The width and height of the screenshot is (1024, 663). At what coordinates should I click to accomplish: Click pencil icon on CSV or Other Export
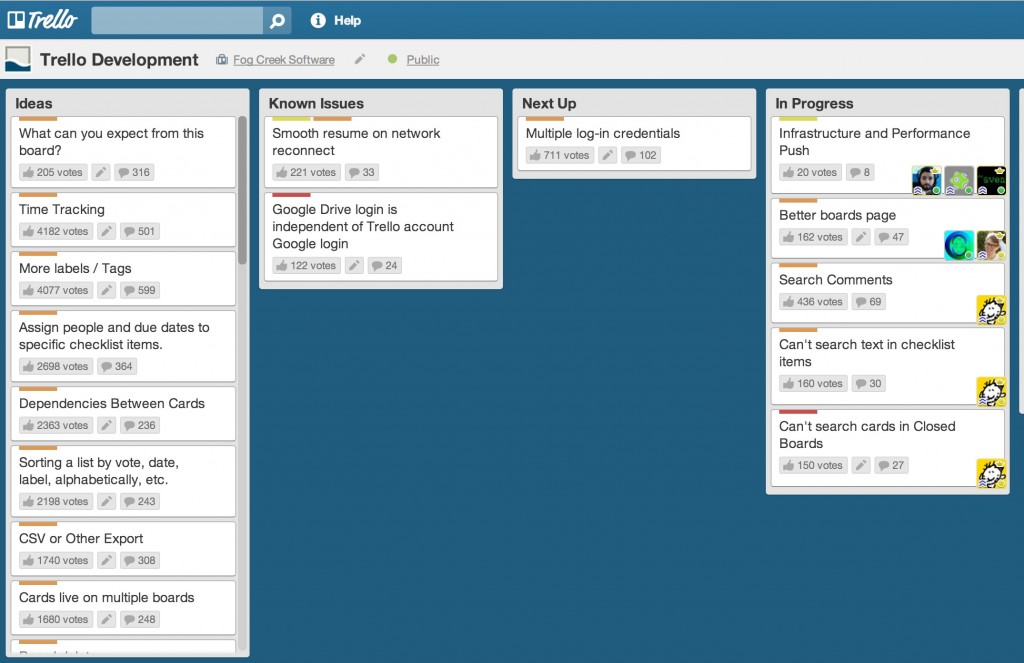(106, 560)
